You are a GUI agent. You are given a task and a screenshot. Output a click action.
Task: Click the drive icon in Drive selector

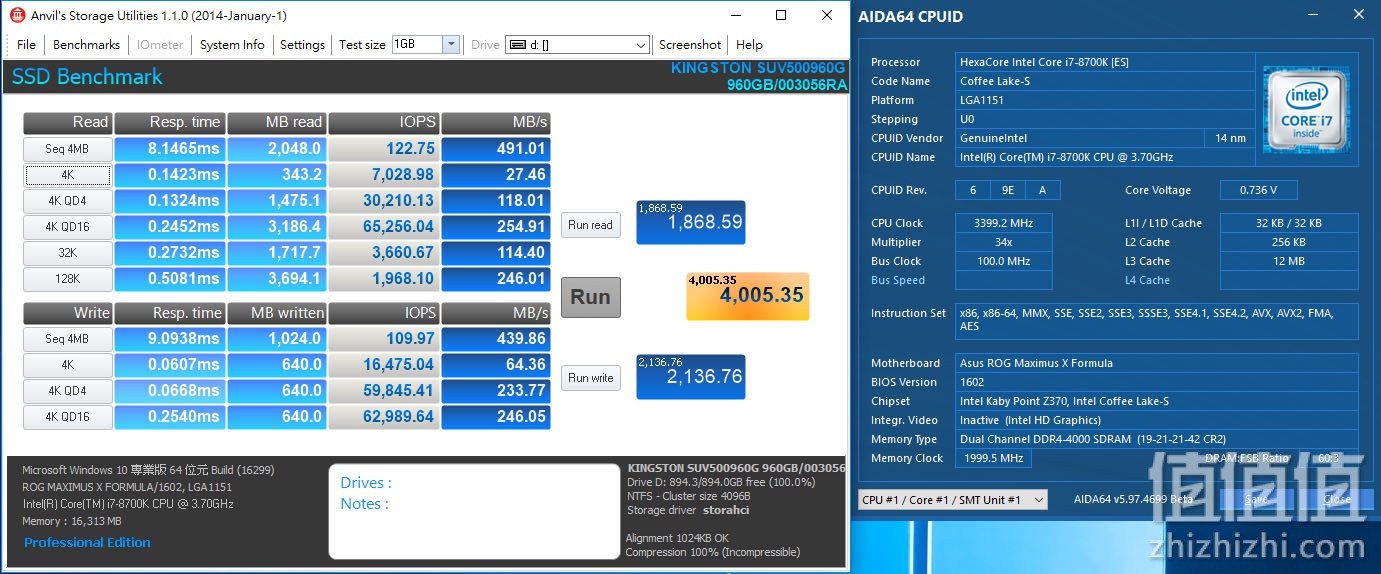pos(517,45)
